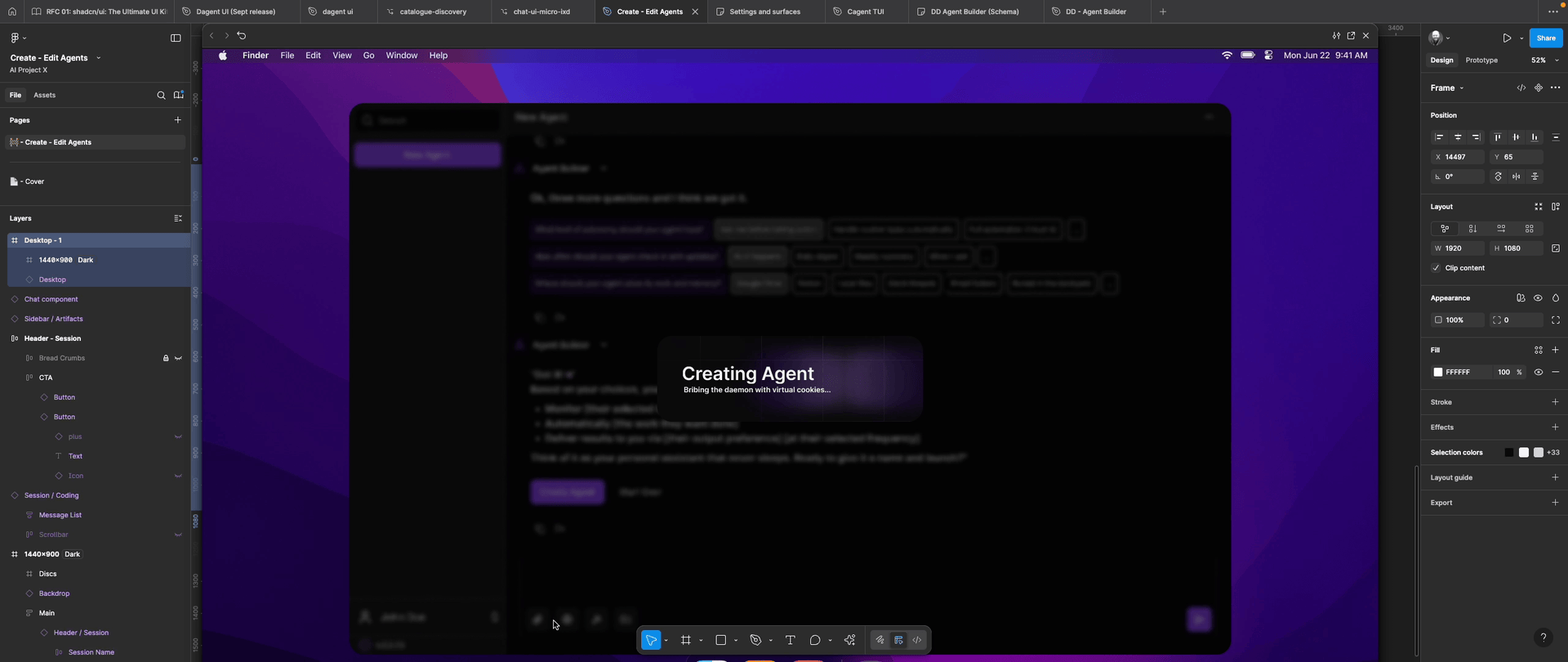Screen dimensions: 1568x662
Task: Open the Figma main menu dropdown
Action: pos(18,38)
